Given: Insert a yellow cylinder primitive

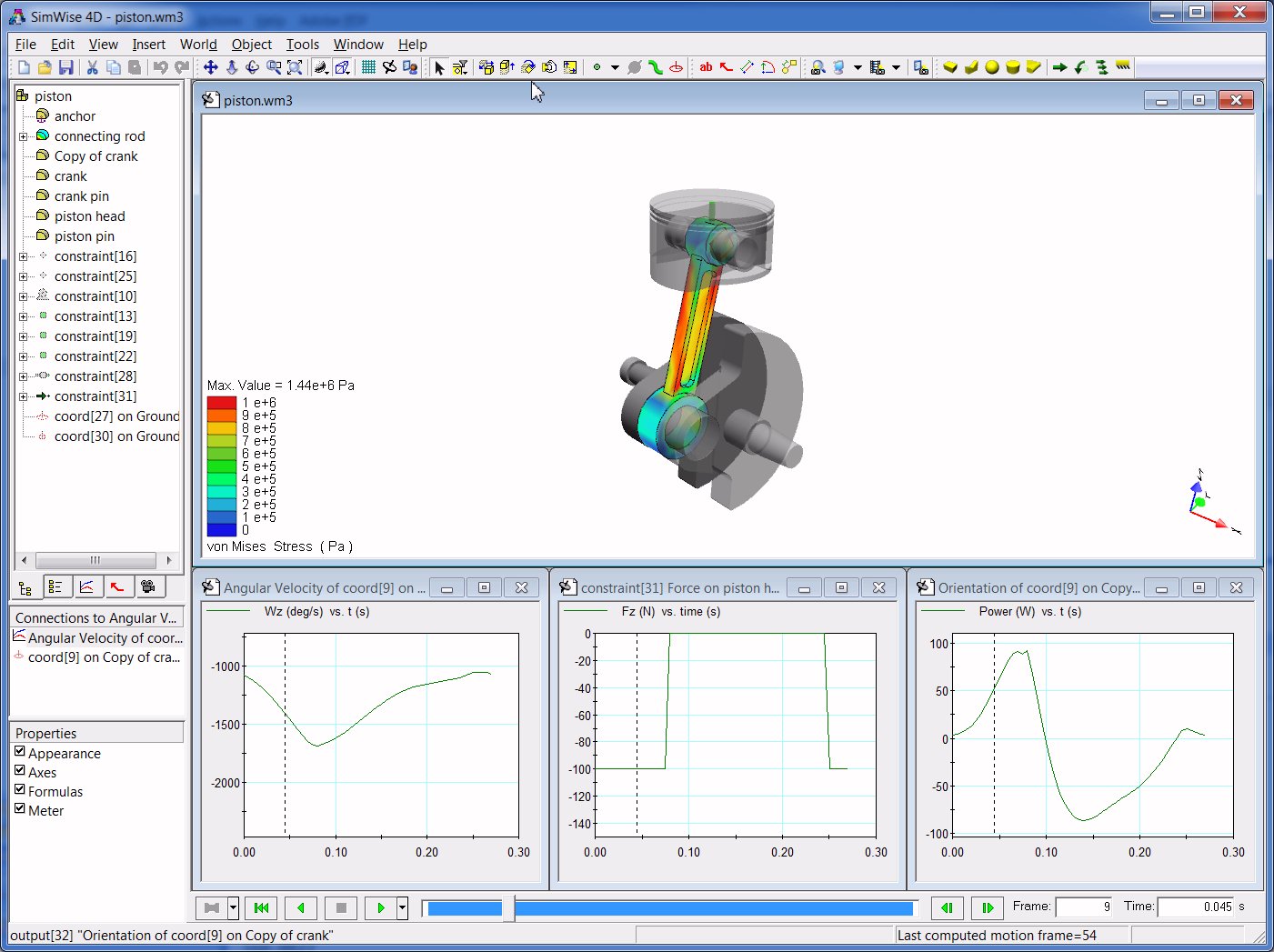Looking at the screenshot, I should tap(1013, 67).
